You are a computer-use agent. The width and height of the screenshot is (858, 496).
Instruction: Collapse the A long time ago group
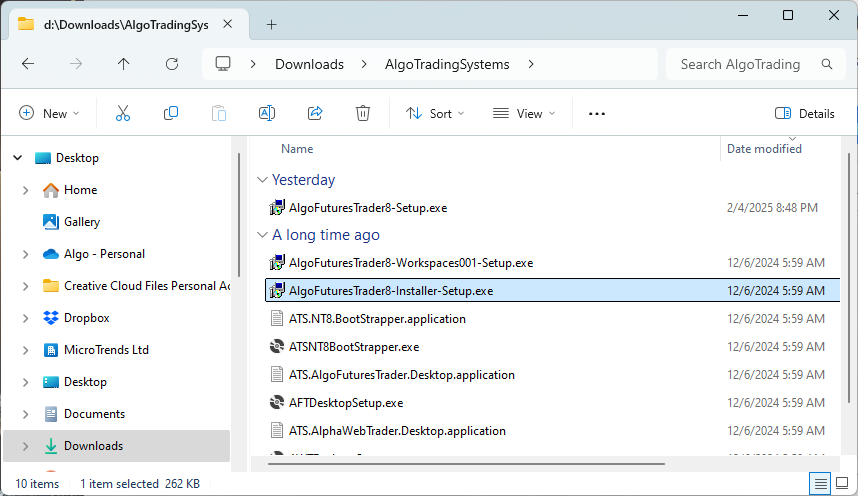(x=262, y=235)
